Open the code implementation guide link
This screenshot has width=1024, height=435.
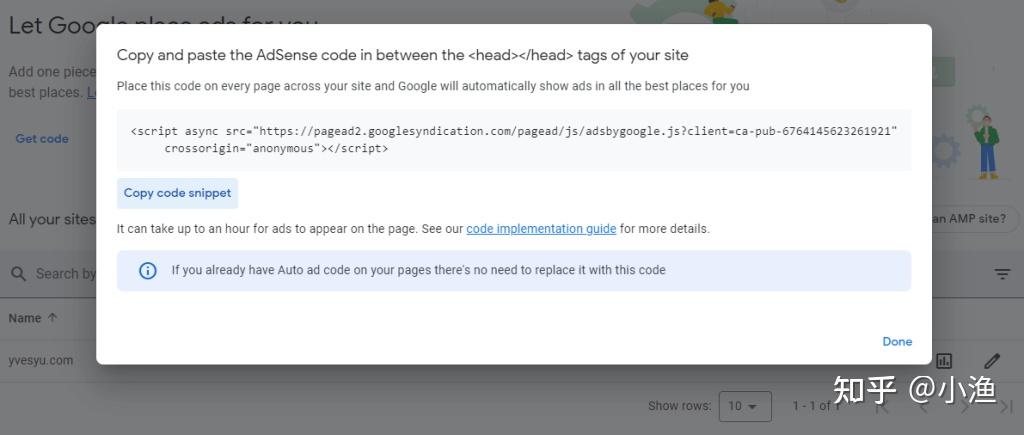541,229
